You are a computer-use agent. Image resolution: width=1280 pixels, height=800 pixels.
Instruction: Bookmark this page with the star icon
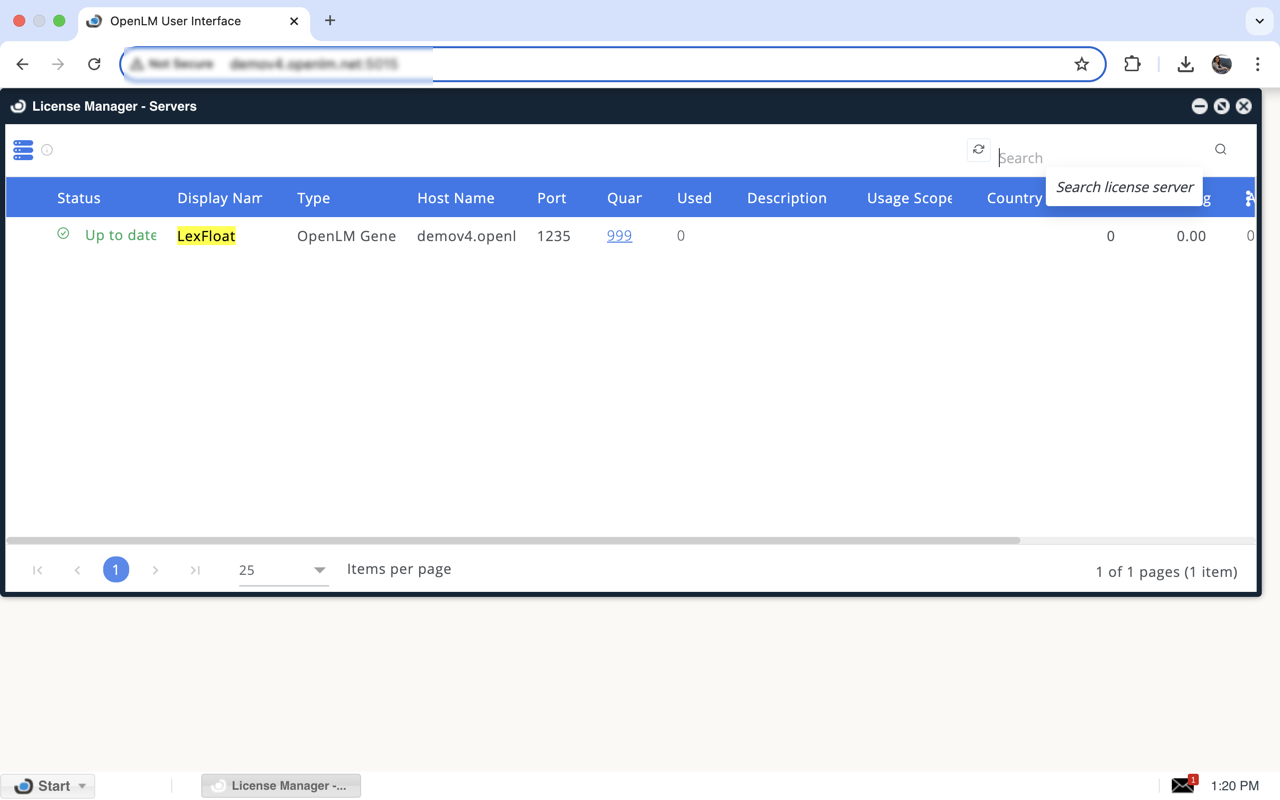1081,64
